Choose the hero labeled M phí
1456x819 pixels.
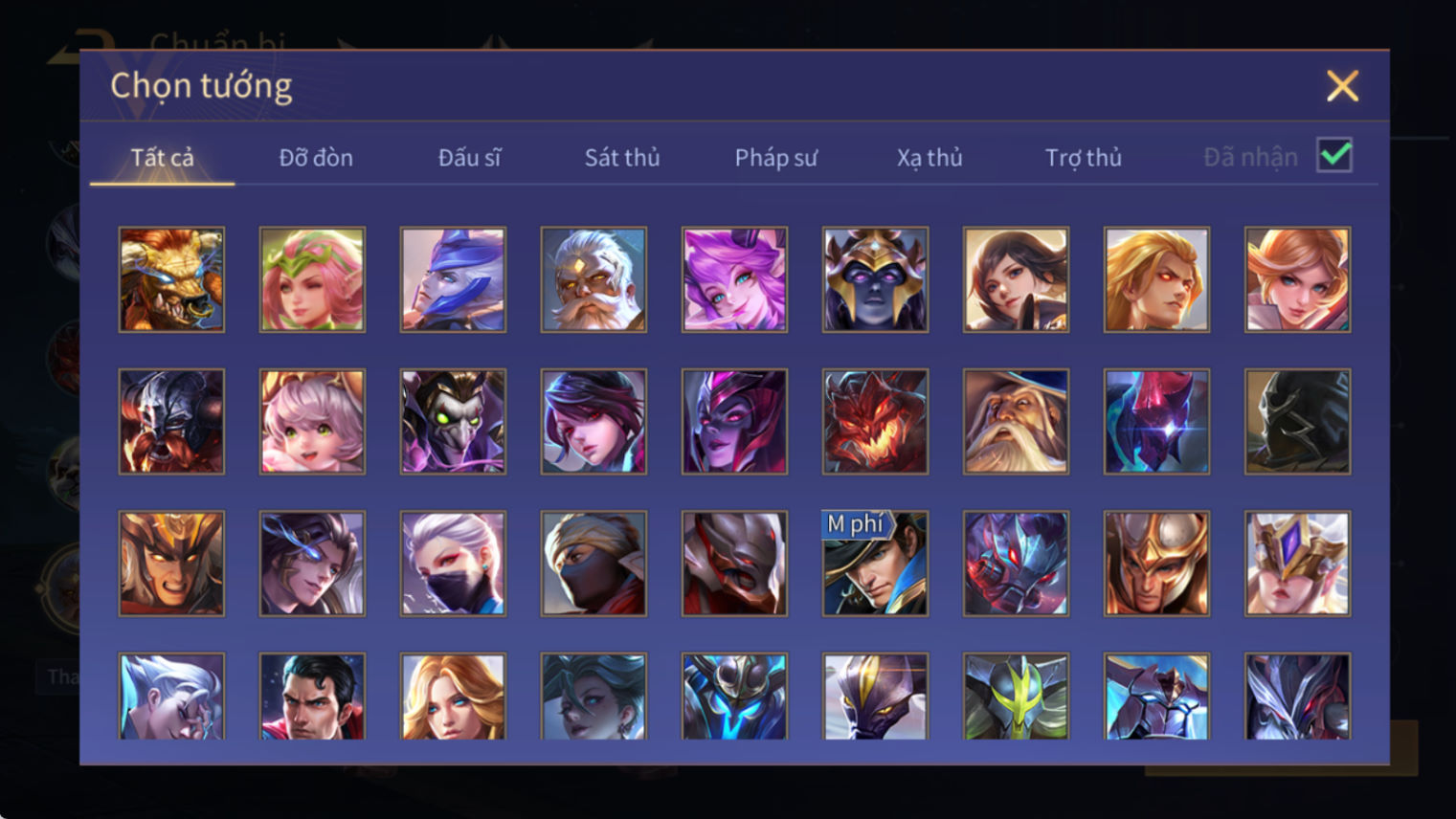click(x=875, y=564)
